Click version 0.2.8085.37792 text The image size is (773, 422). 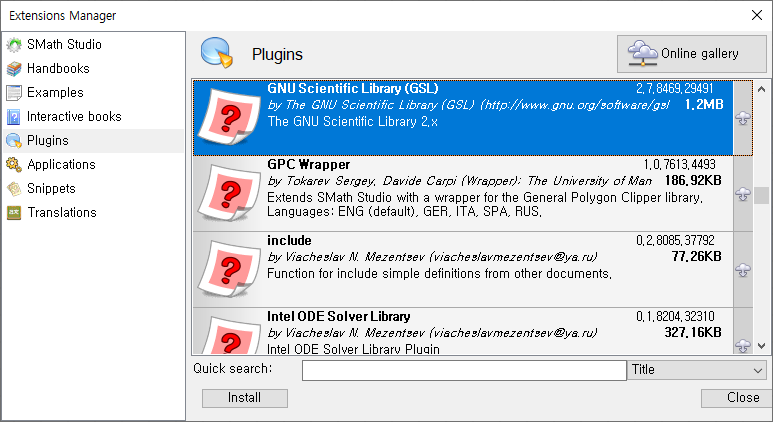[x=675, y=241]
